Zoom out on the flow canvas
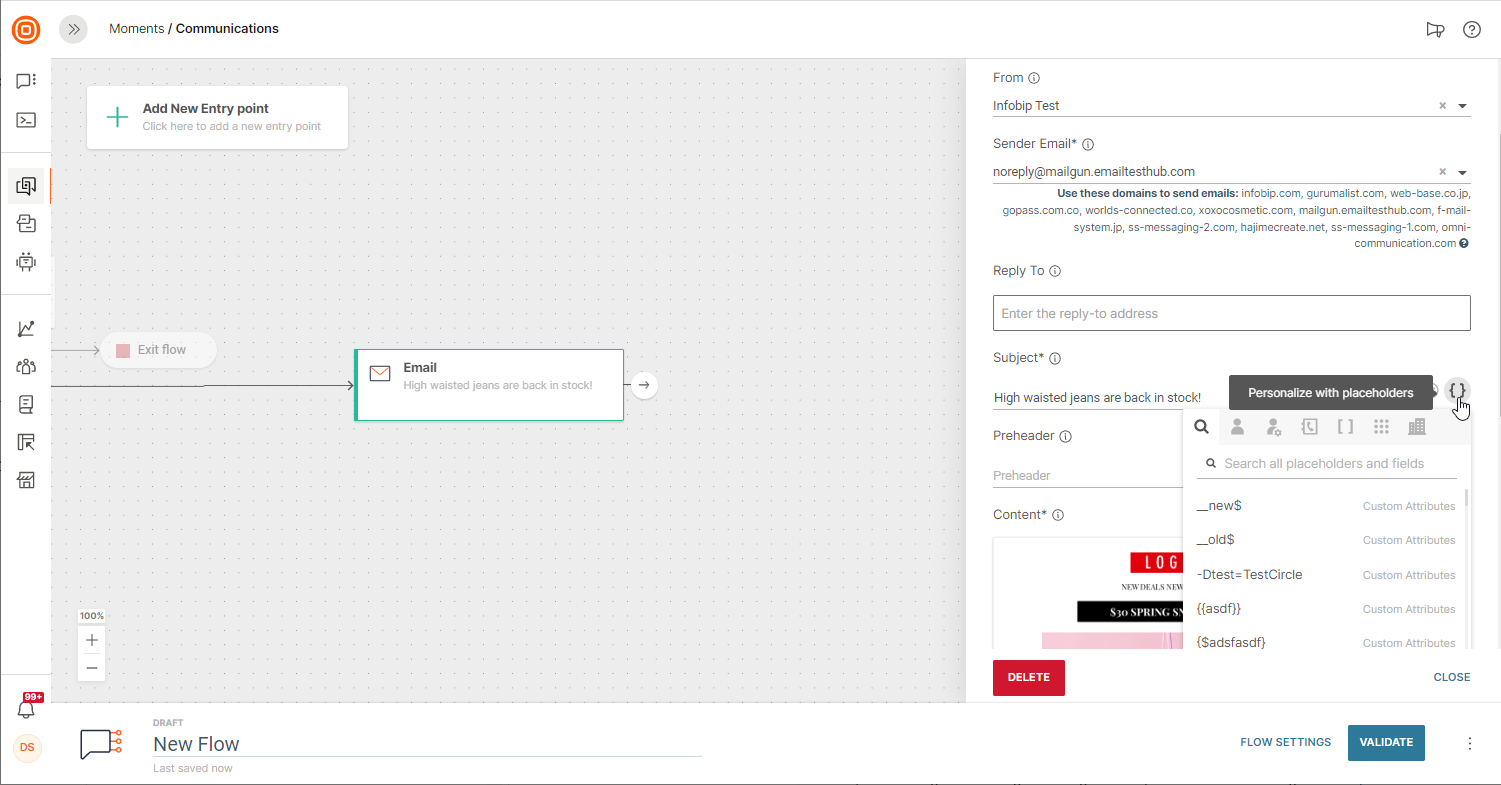 (x=92, y=668)
